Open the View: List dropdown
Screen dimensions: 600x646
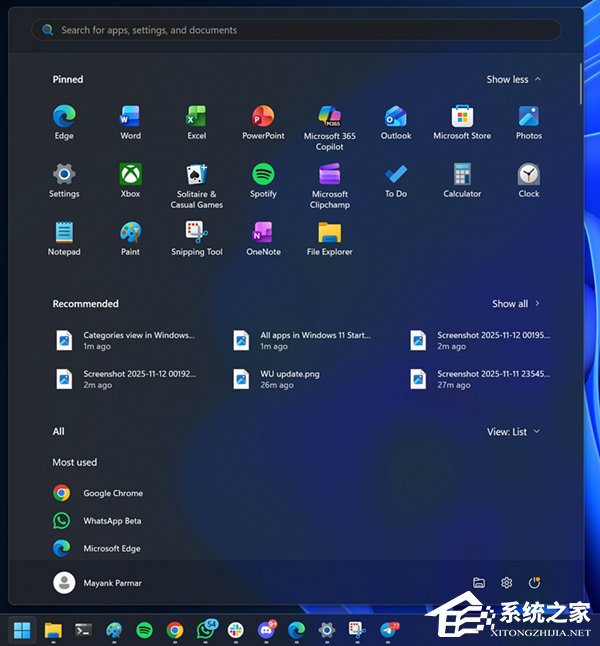point(513,431)
